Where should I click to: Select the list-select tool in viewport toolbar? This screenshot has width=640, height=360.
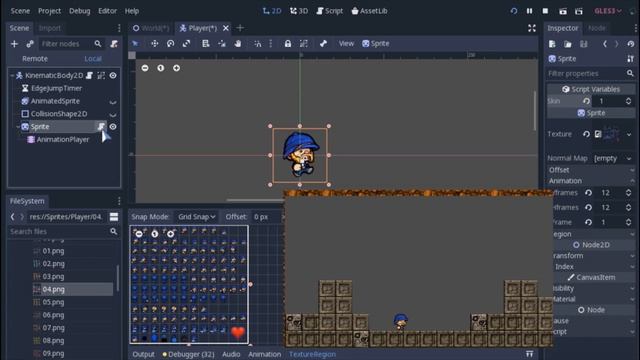(x=206, y=44)
